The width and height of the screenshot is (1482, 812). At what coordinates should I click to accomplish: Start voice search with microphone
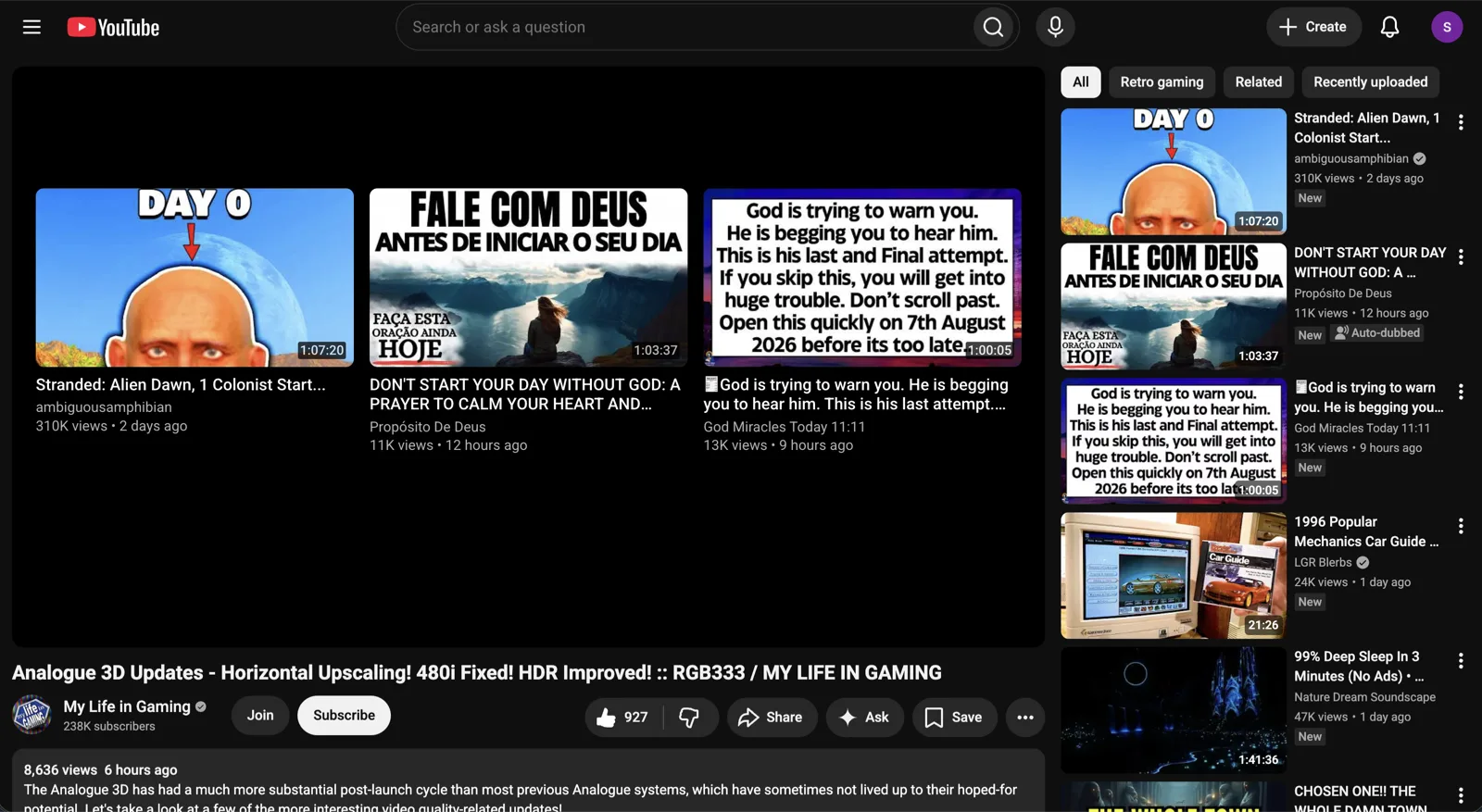[1055, 27]
